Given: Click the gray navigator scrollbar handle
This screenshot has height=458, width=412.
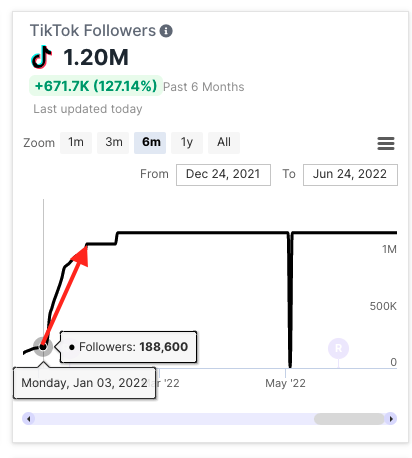Looking at the screenshot, I should pos(349,419).
